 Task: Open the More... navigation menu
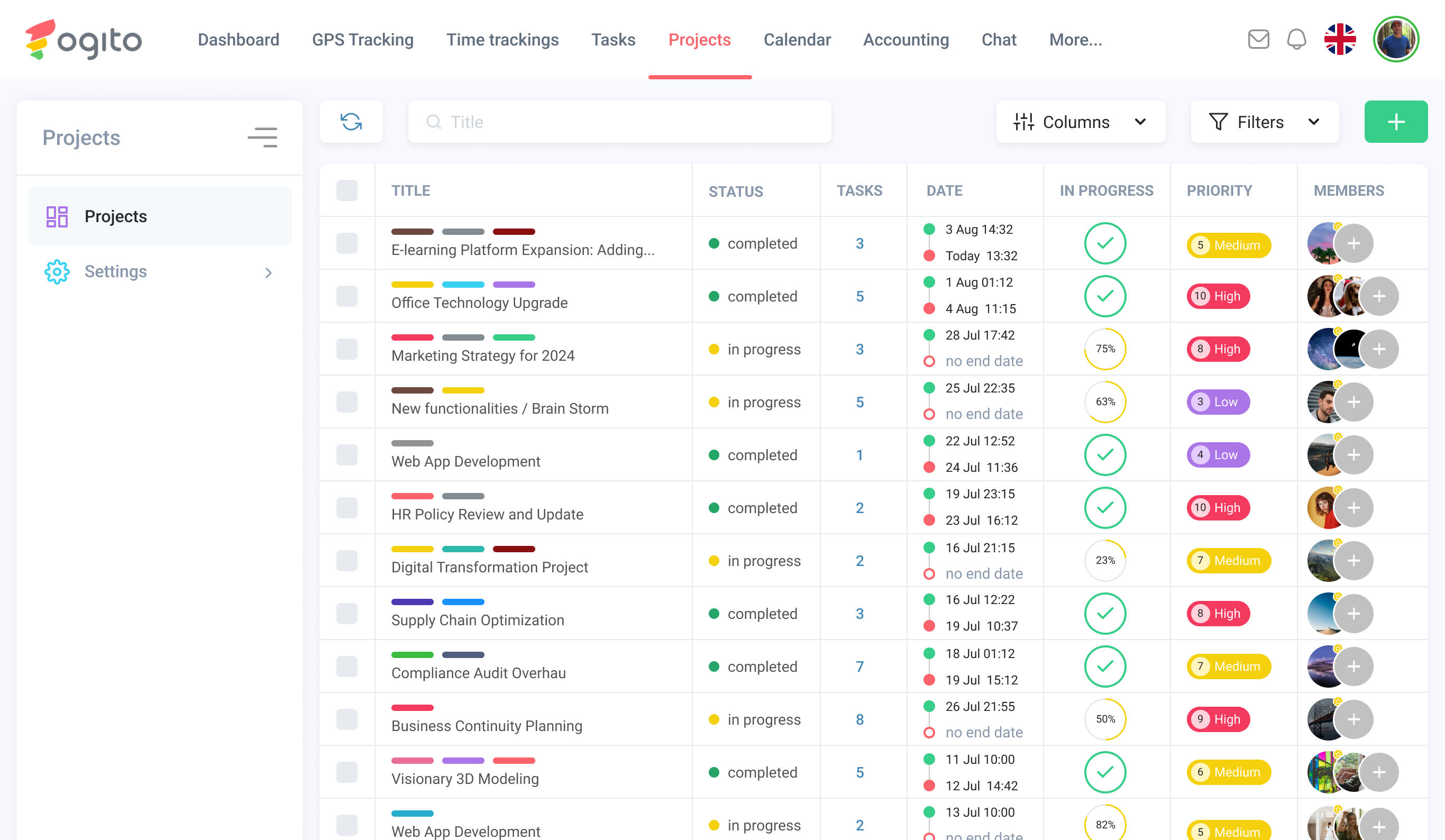pyautogui.click(x=1075, y=40)
